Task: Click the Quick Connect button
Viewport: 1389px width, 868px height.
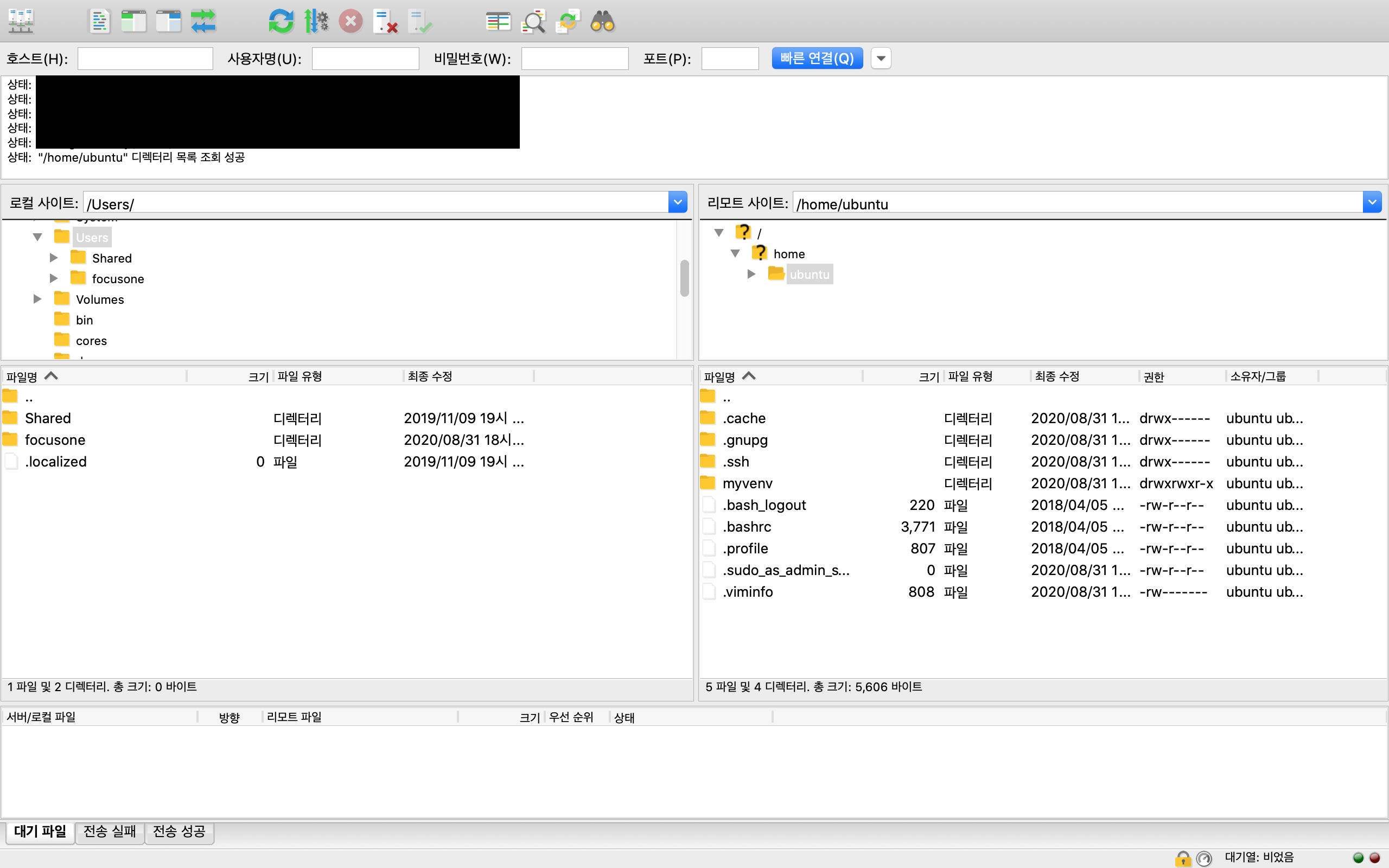Action: click(817, 58)
